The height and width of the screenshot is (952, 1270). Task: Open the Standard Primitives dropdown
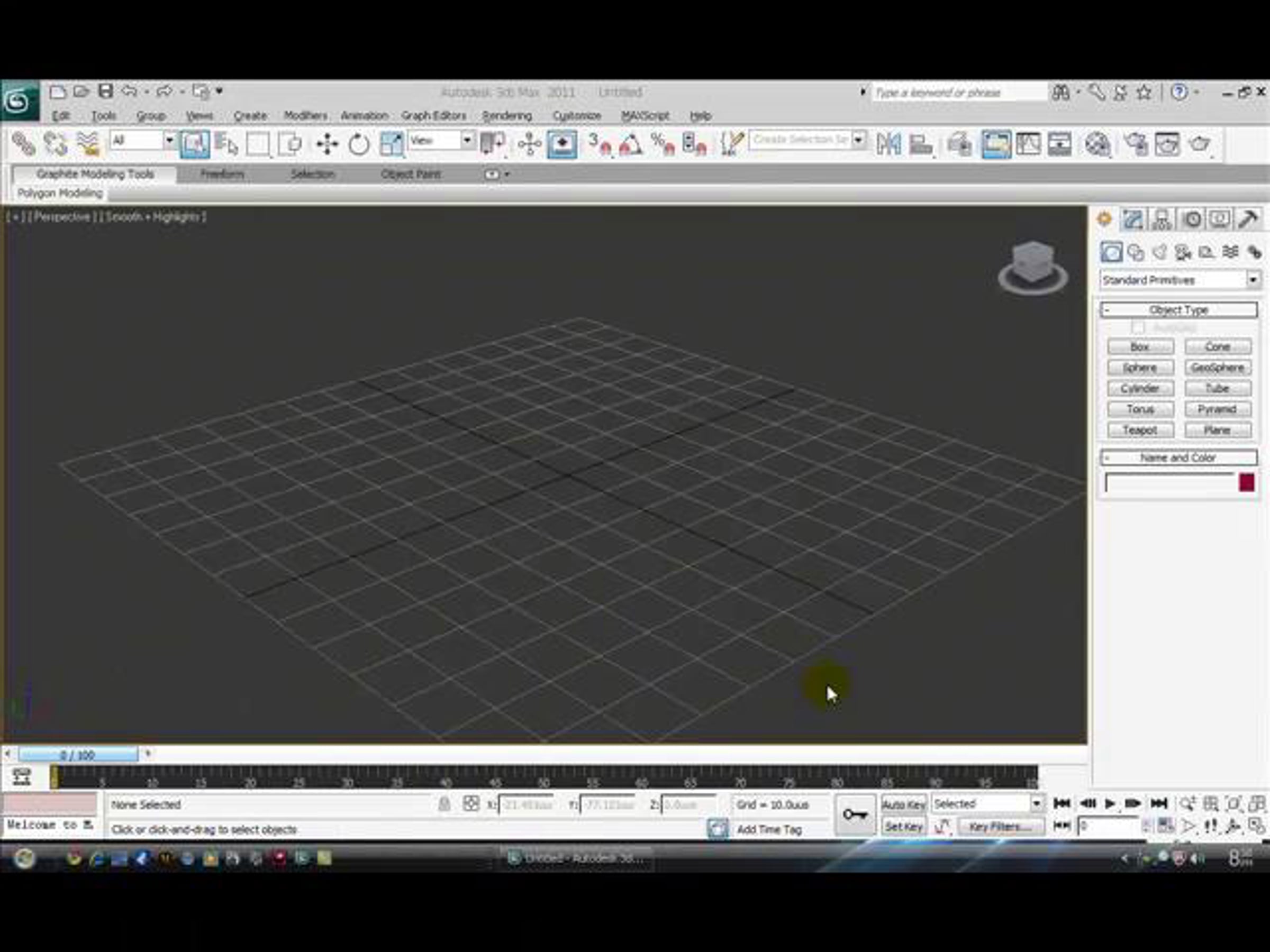click(x=1253, y=280)
